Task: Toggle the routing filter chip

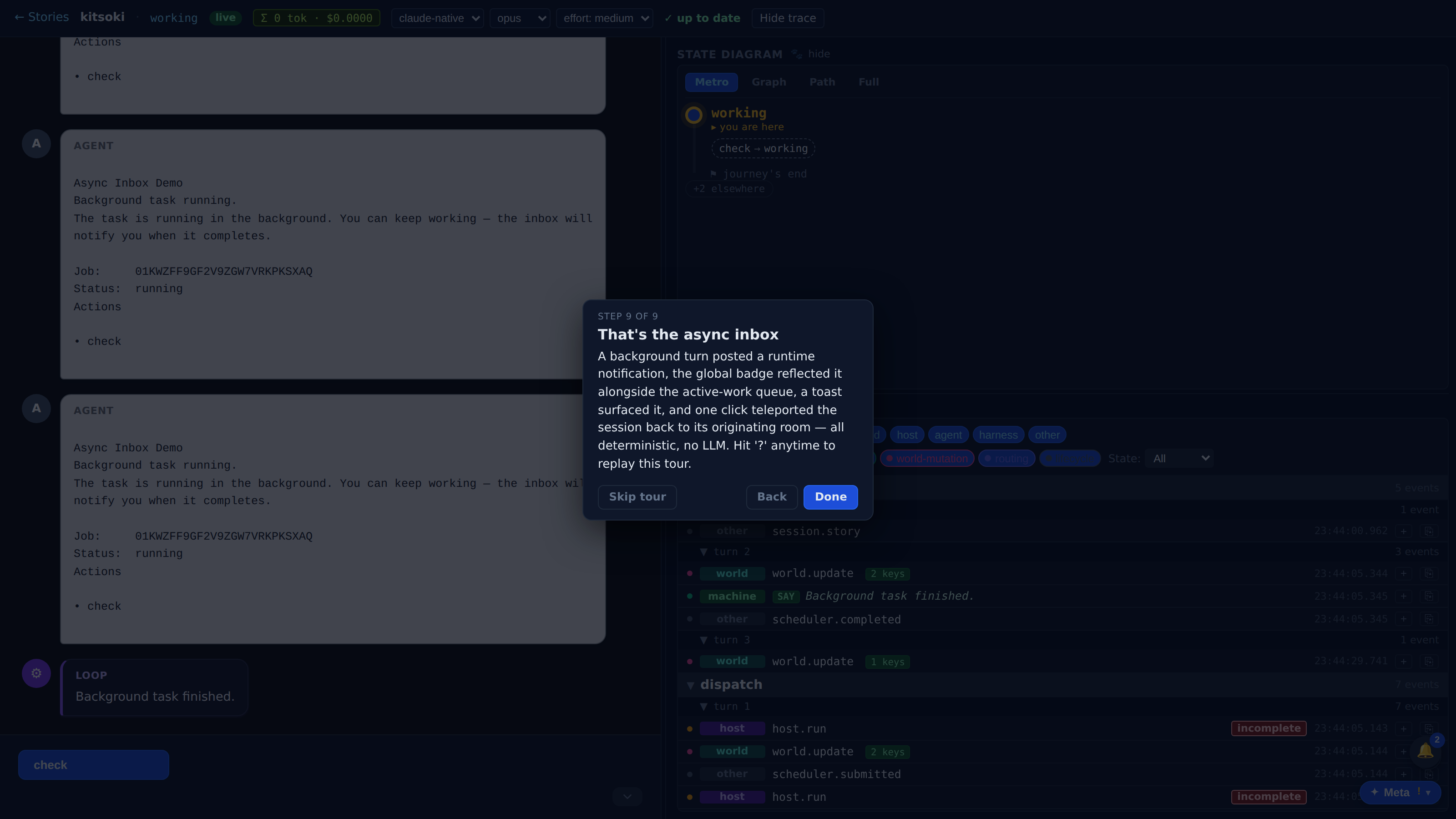Action: (x=1006, y=458)
